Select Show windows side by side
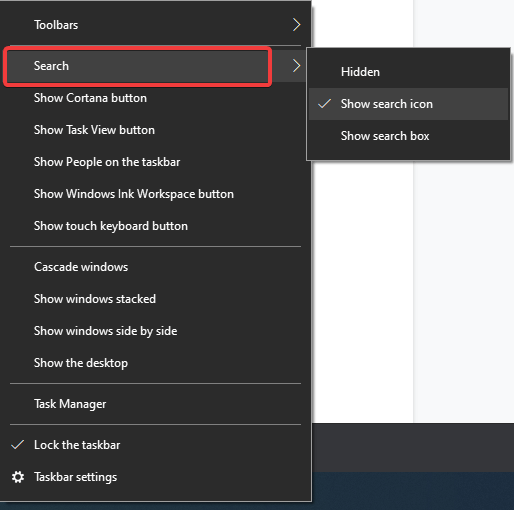514x510 pixels. (156, 331)
